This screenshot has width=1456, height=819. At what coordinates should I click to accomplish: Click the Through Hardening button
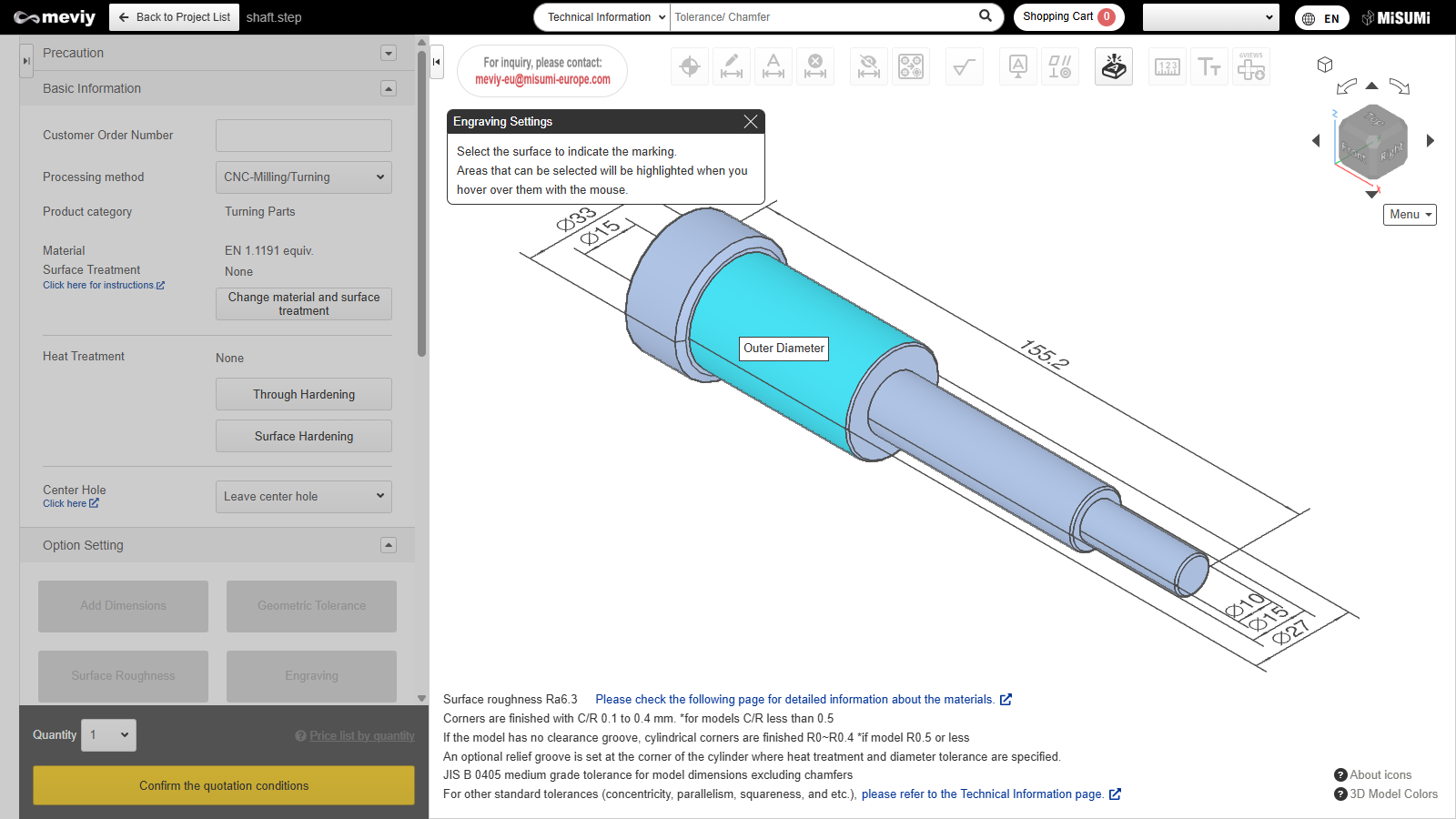click(x=303, y=394)
